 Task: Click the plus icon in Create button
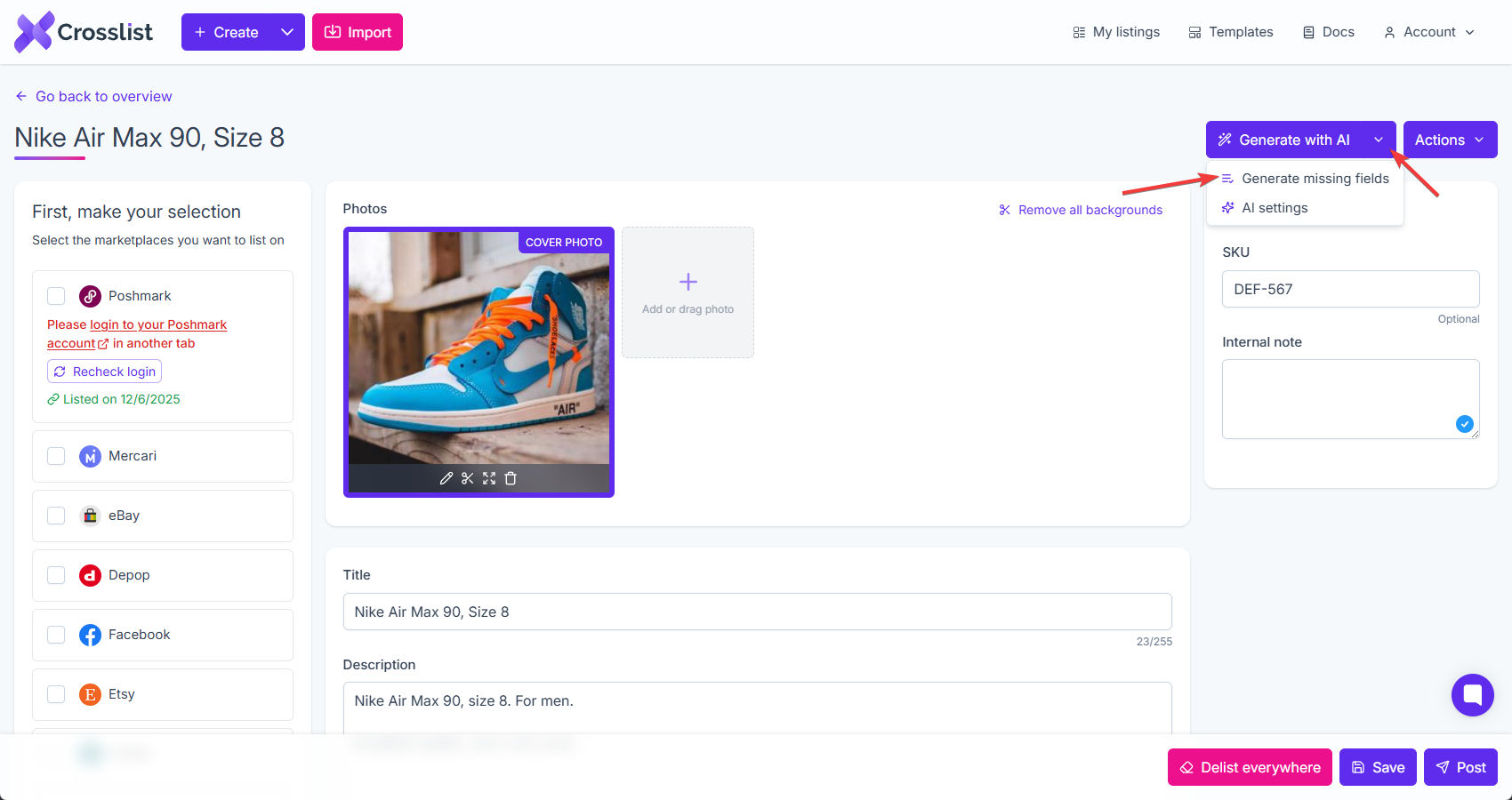click(200, 32)
